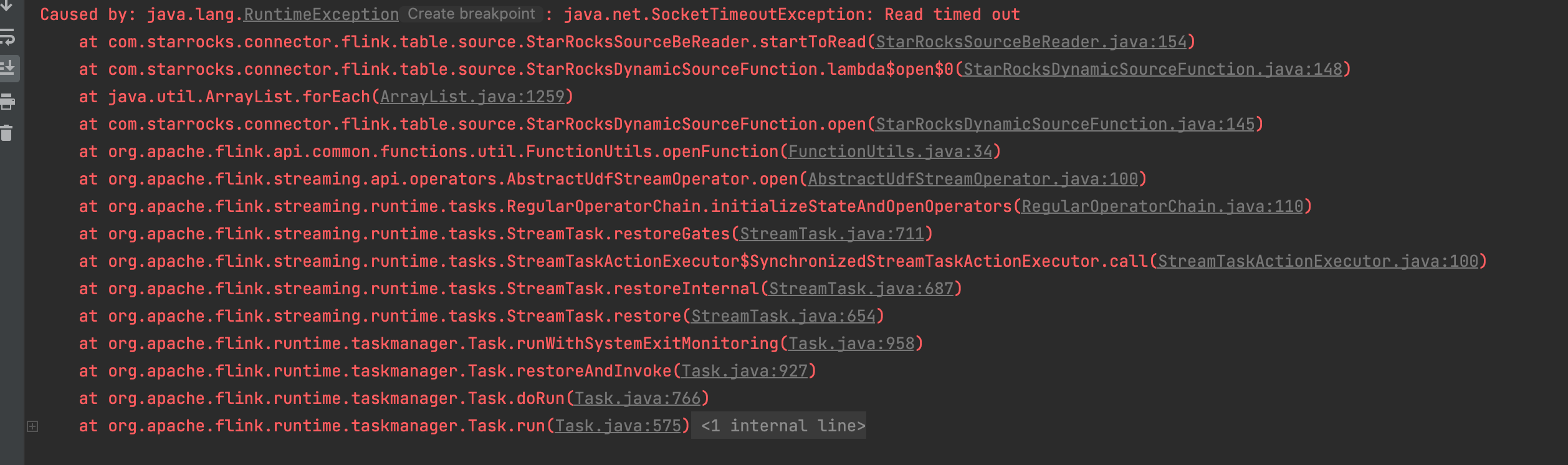
Task: Click the down arrow icon at top of gutter
Action: [x=7, y=6]
